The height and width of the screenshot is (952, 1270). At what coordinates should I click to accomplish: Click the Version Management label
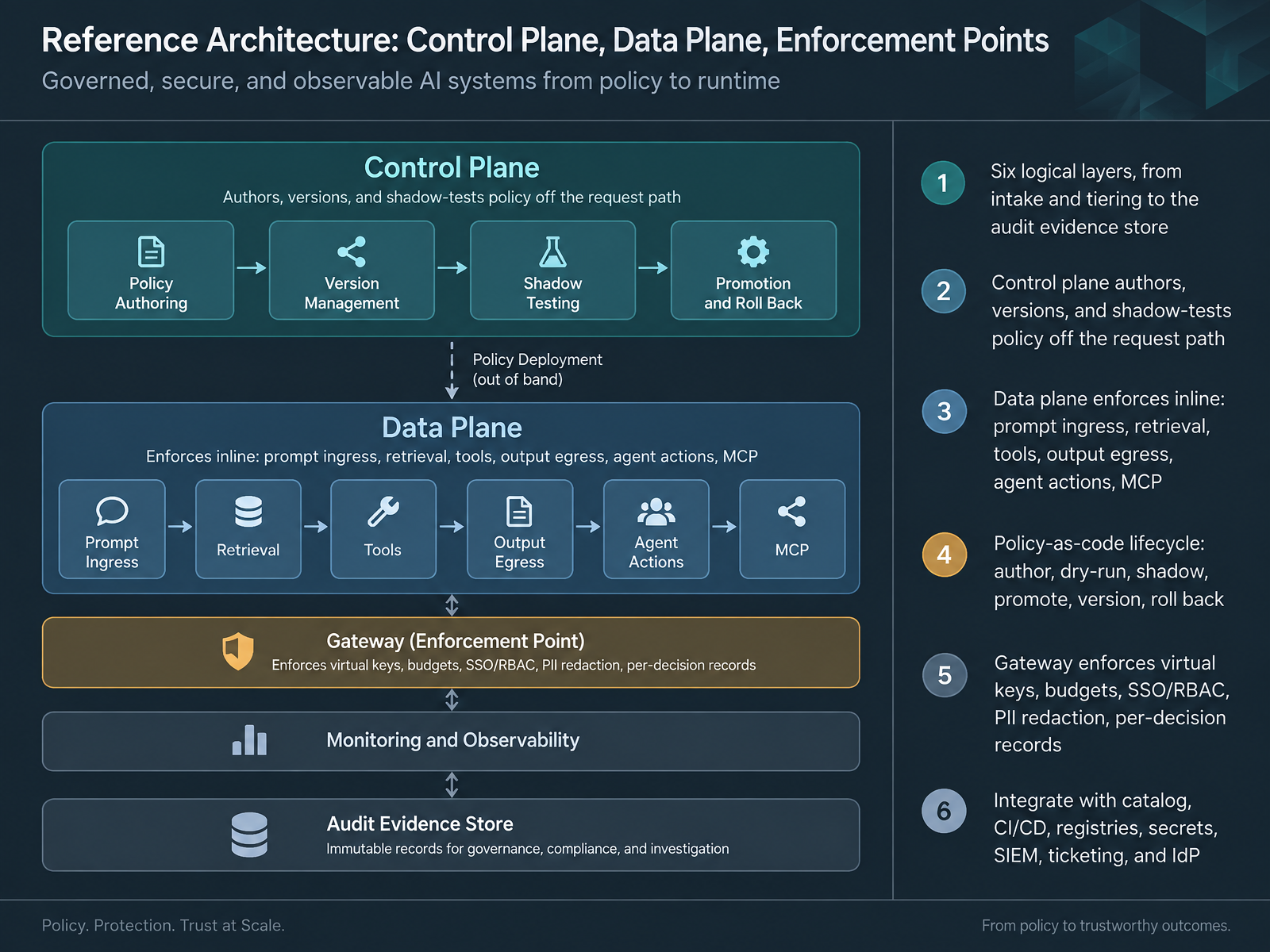pos(352,293)
